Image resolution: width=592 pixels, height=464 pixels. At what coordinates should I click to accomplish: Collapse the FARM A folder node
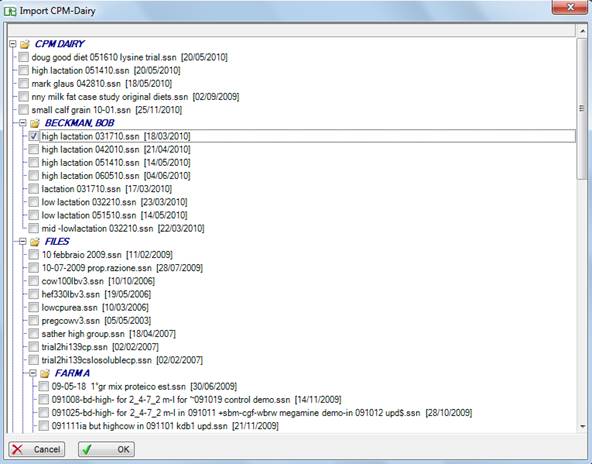tap(33, 373)
